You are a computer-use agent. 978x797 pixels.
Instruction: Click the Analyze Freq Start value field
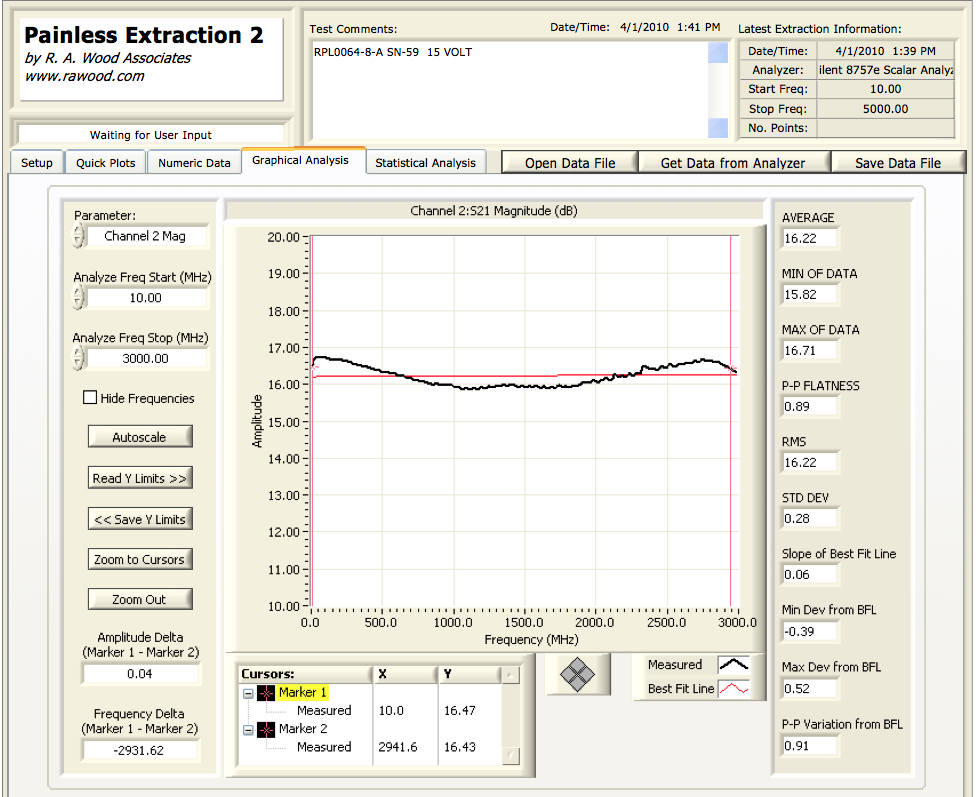click(145, 298)
